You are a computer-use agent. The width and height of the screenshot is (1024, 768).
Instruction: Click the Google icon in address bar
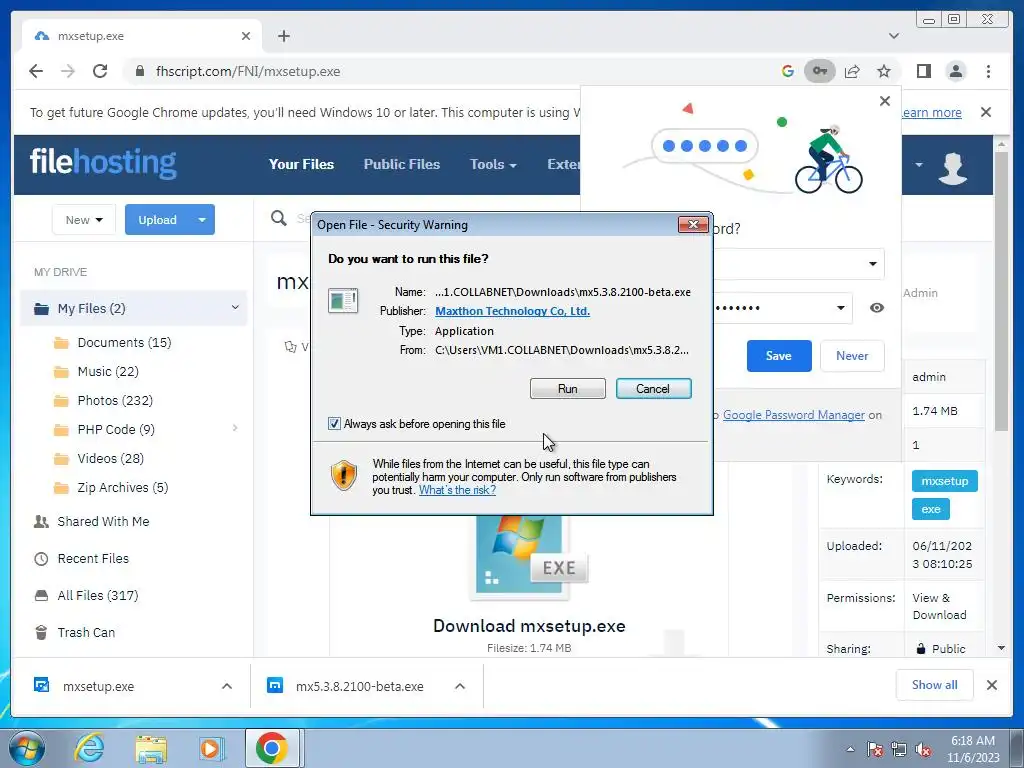pos(788,71)
